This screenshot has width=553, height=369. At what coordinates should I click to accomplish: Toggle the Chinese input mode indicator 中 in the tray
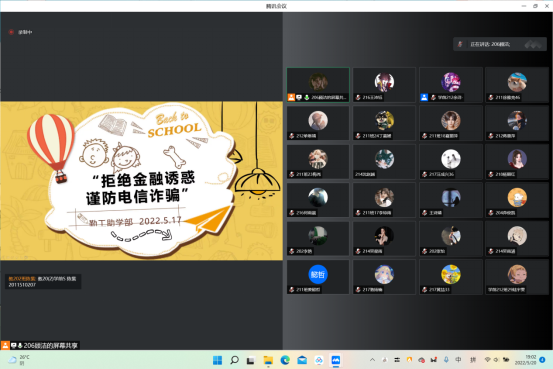click(458, 360)
